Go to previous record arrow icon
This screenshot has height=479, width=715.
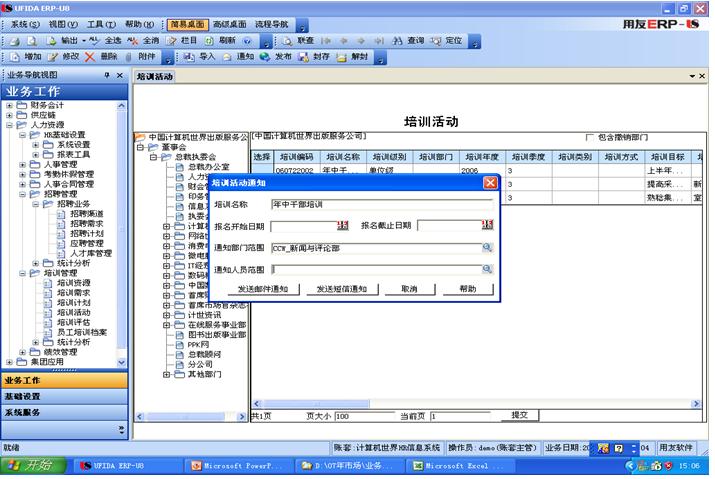pos(344,41)
